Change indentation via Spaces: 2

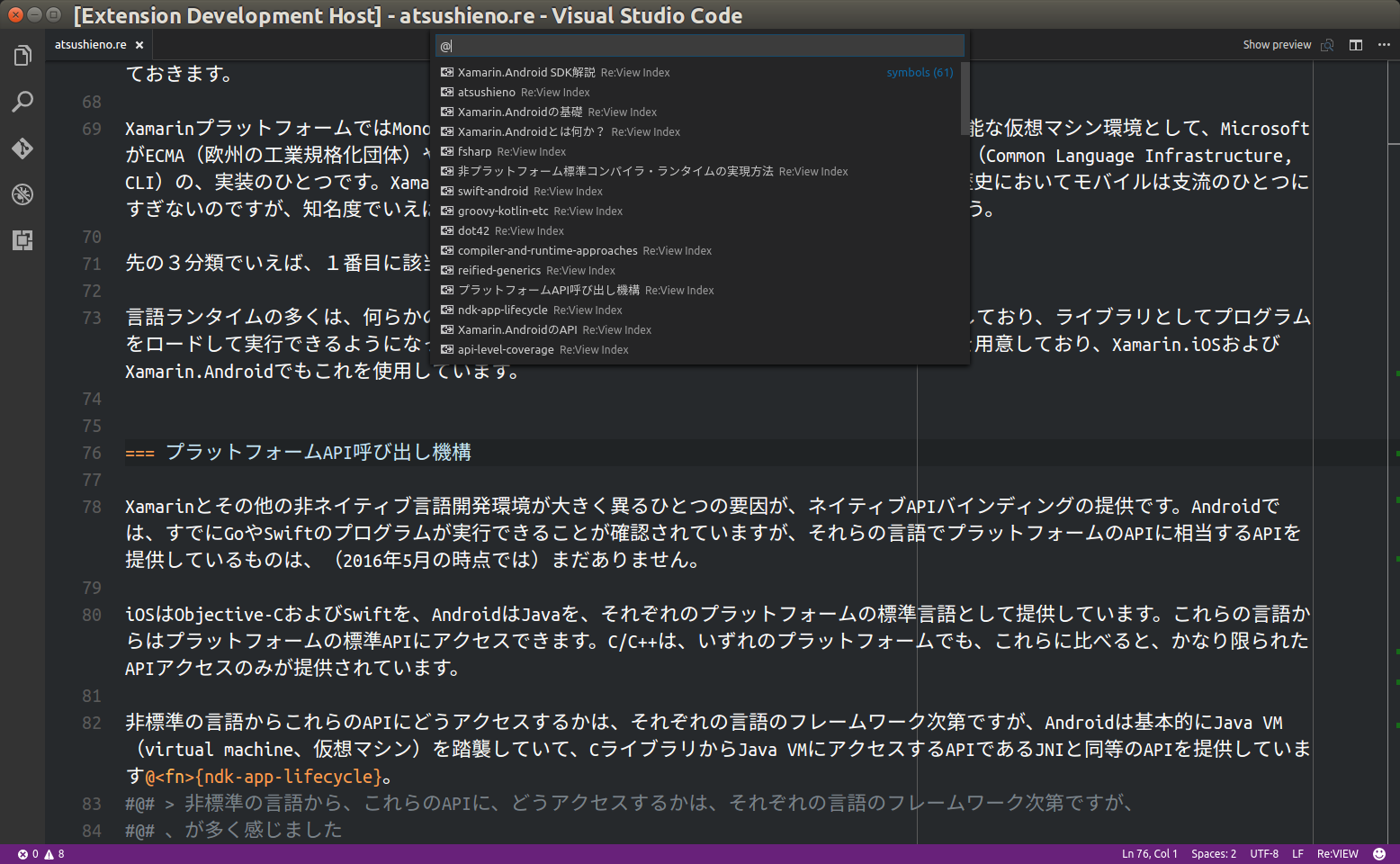pos(1213,854)
